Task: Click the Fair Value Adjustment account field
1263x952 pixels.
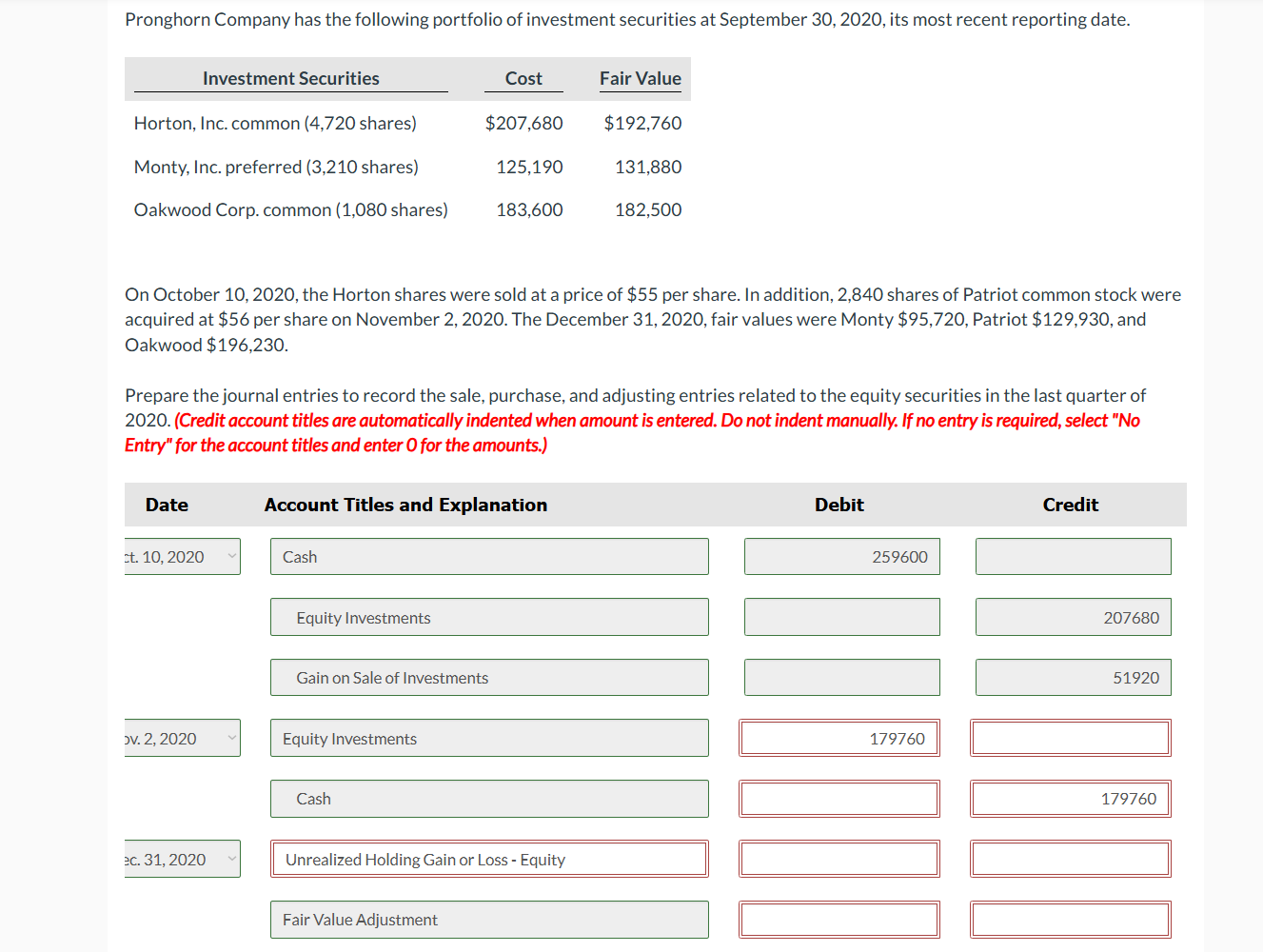Action: (489, 920)
